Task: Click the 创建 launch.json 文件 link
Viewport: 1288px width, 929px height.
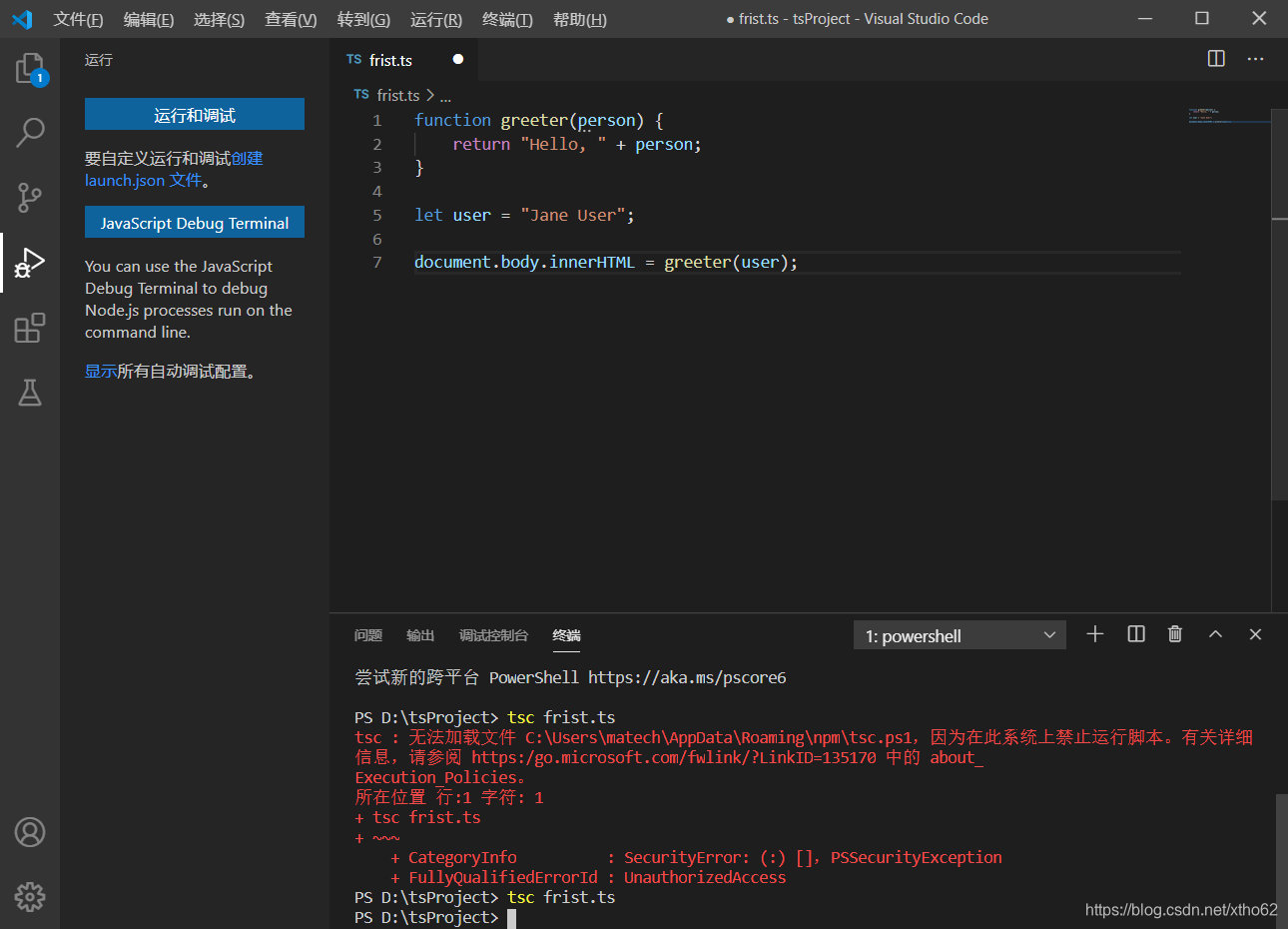Action: pyautogui.click(x=174, y=169)
